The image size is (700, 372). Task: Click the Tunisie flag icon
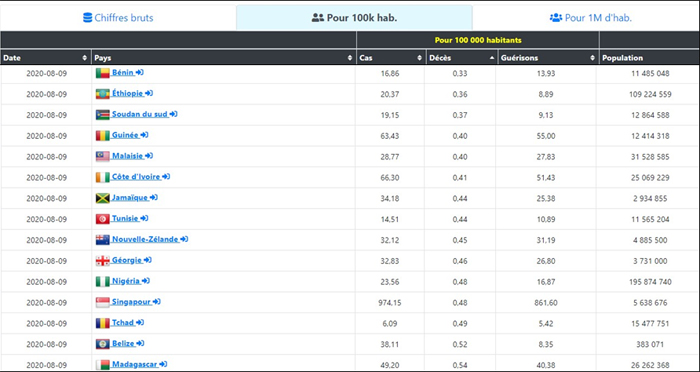click(x=103, y=219)
